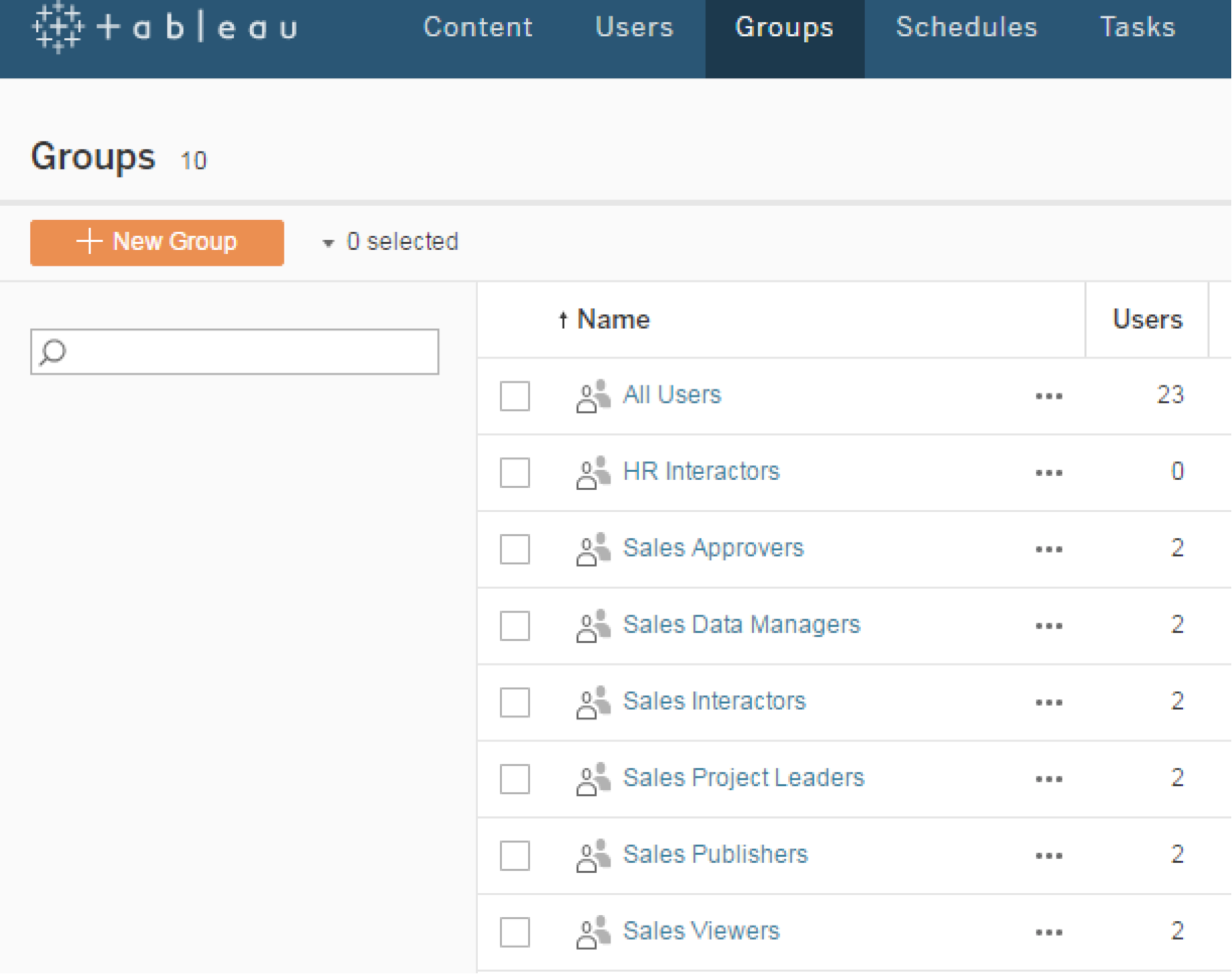Open the selection dropdown near 0 selected
1232x974 pixels.
(x=328, y=243)
